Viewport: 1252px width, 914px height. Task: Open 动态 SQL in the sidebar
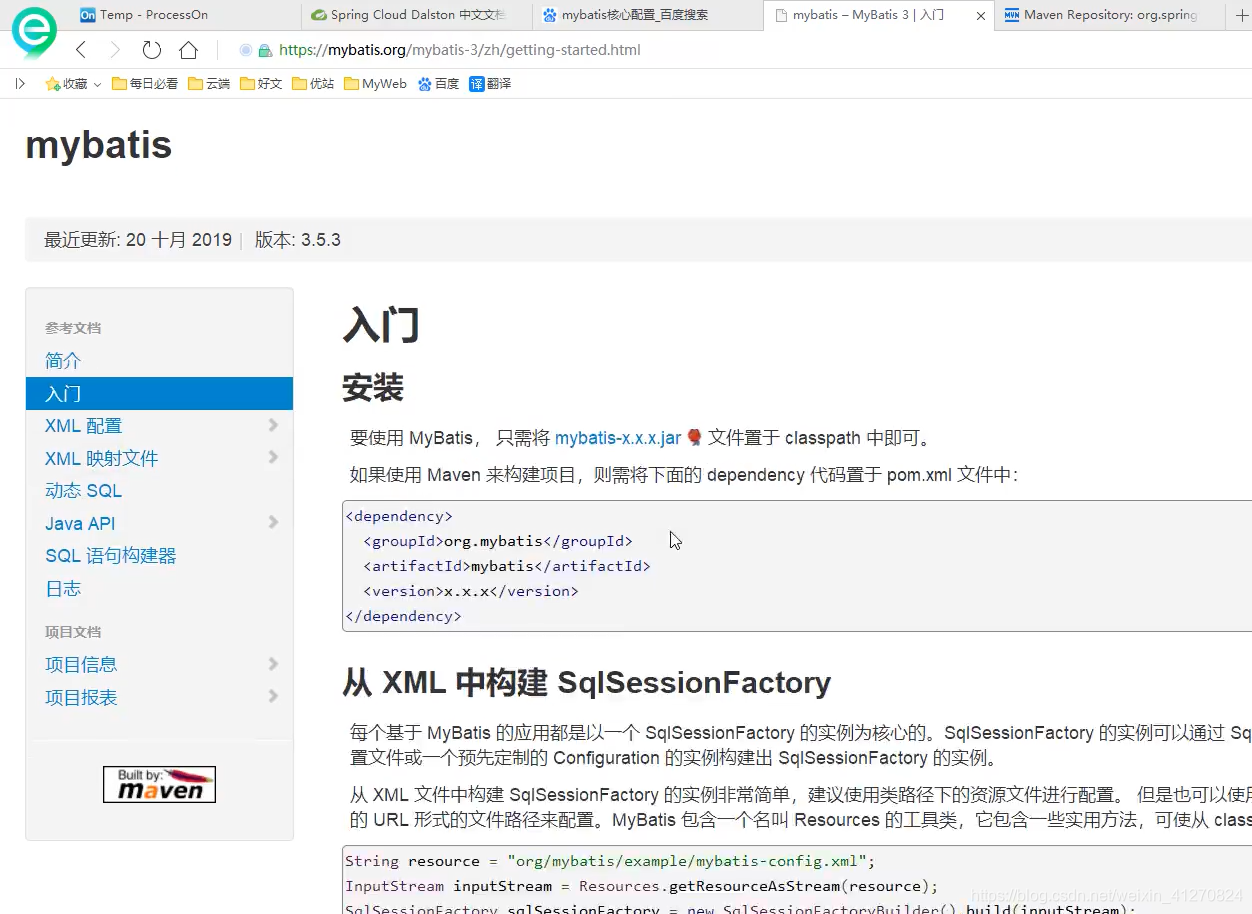(x=83, y=491)
